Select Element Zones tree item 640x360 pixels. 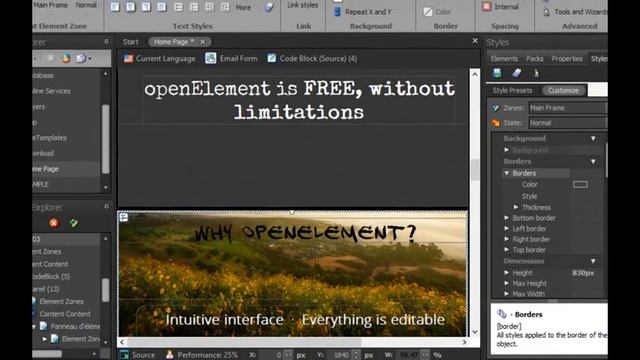point(61,301)
